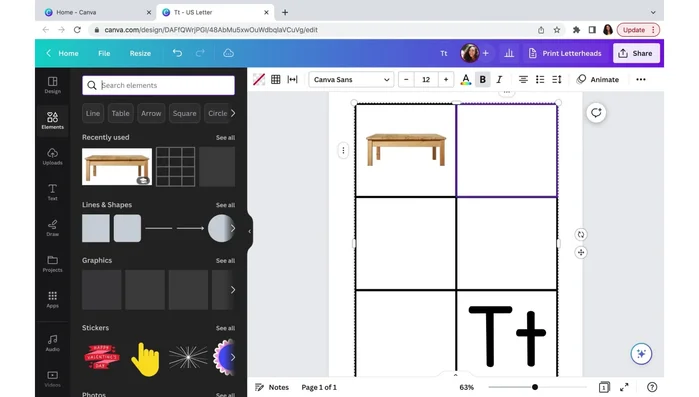Open the File menu

coord(104,53)
